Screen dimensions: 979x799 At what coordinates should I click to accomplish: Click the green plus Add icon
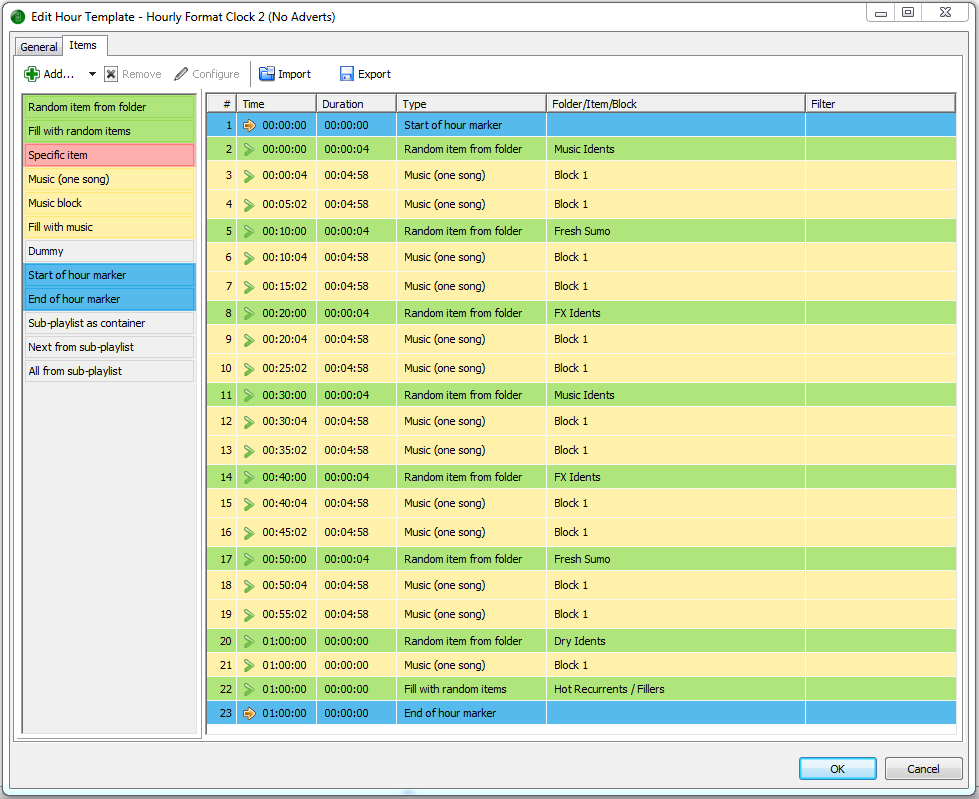pos(31,74)
